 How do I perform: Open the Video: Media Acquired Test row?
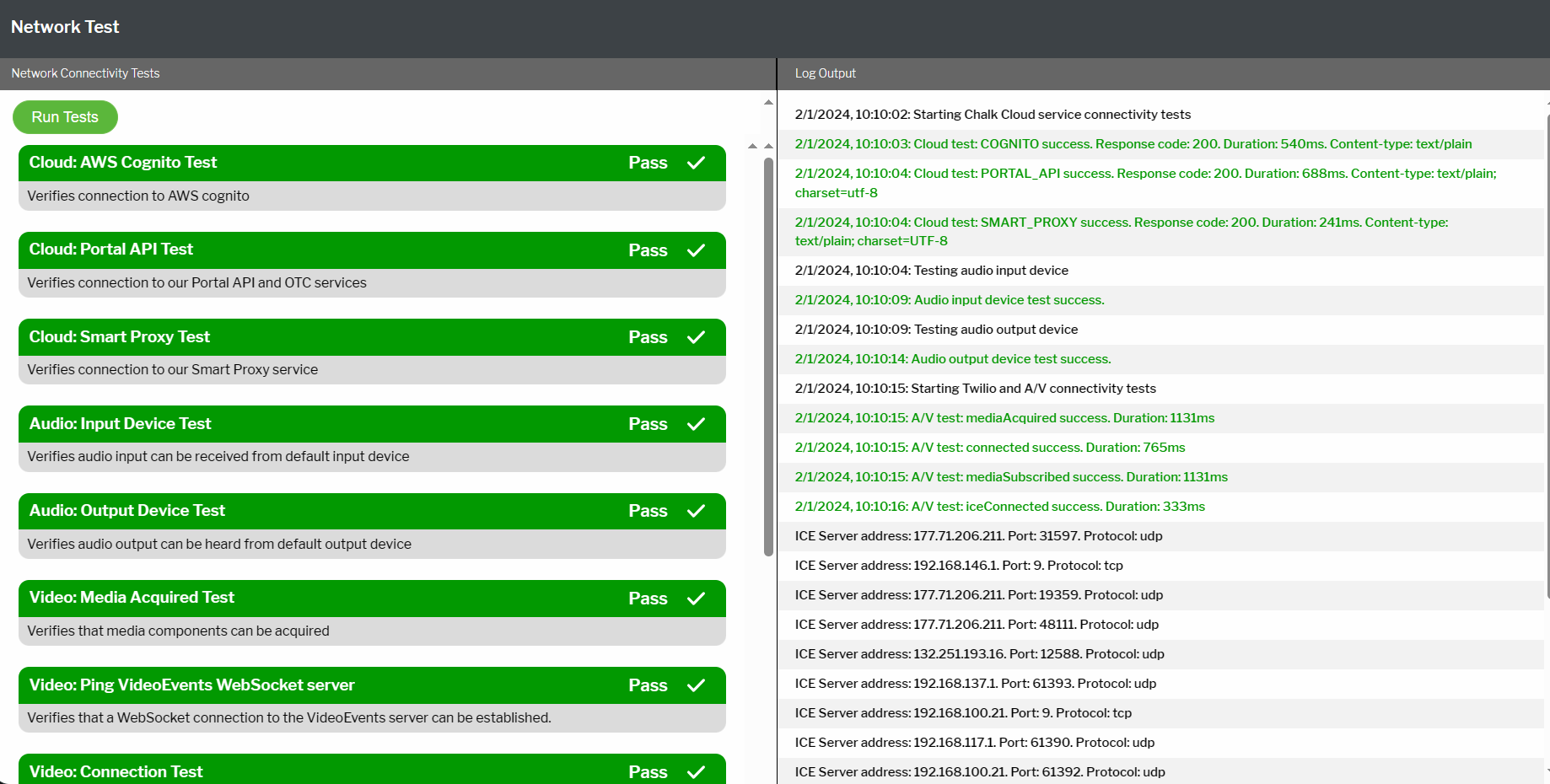tap(132, 598)
